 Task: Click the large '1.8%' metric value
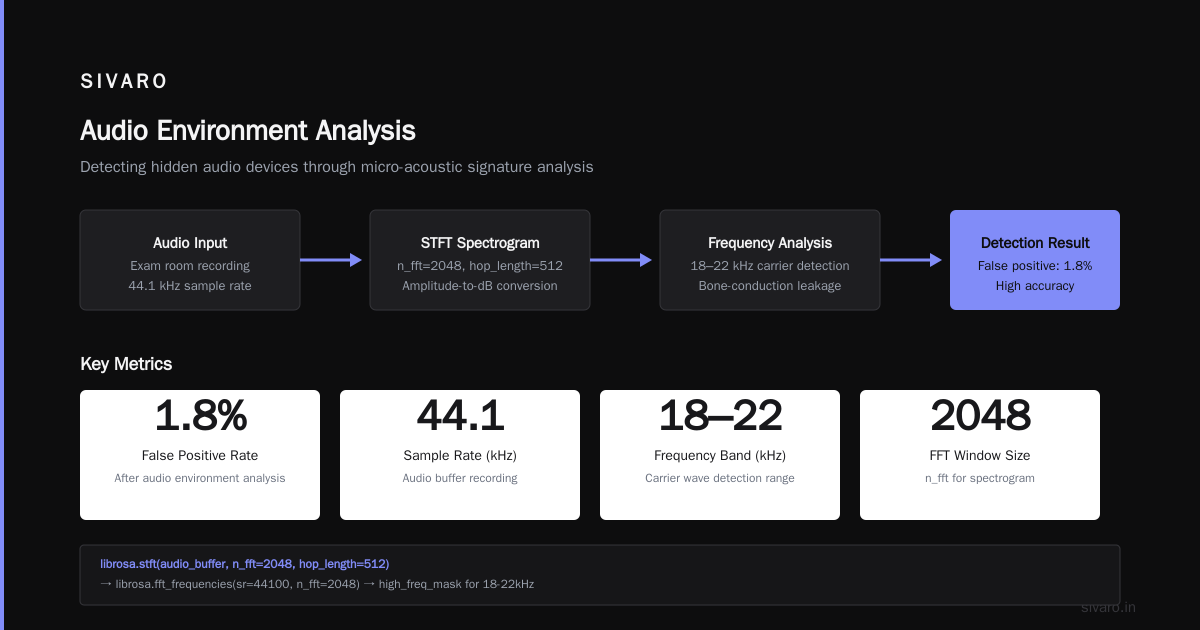(x=200, y=416)
